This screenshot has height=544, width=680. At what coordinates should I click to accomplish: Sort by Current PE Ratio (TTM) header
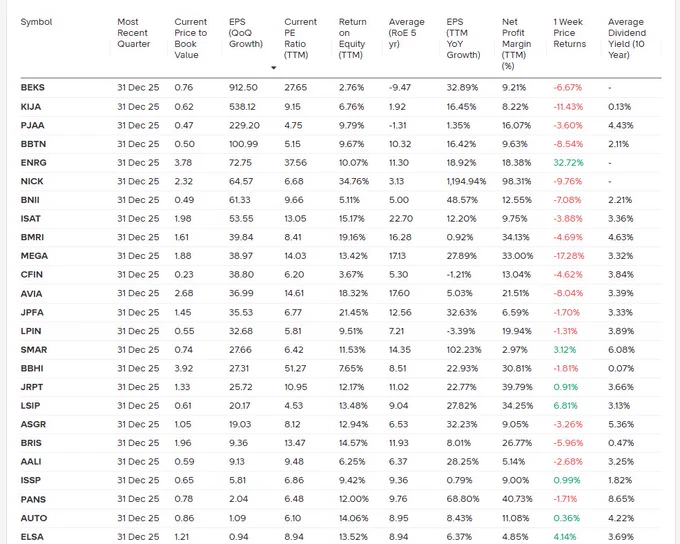click(301, 38)
